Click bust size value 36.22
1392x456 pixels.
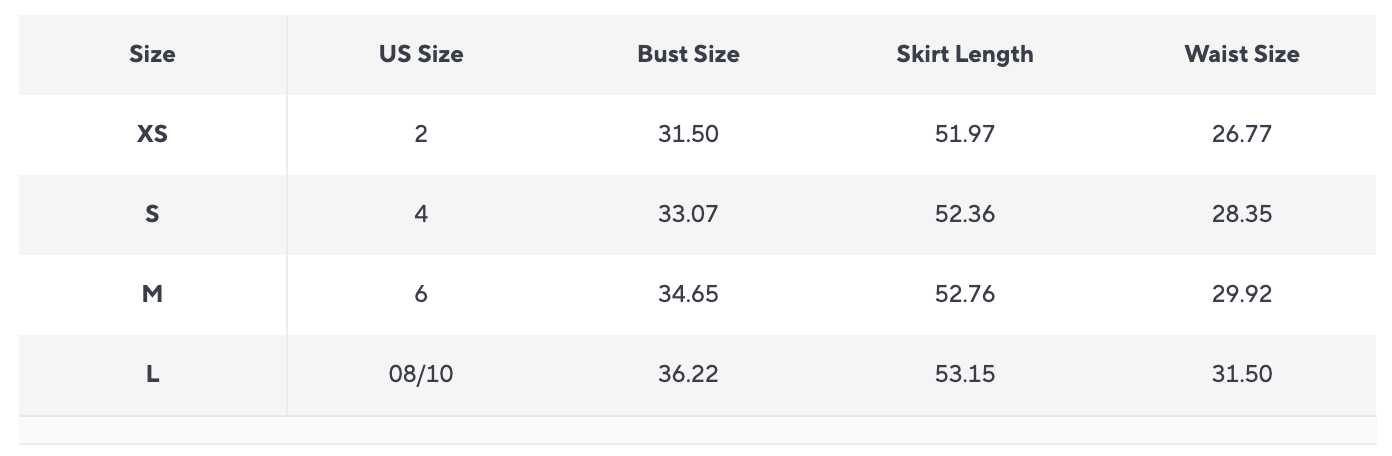[x=688, y=374]
